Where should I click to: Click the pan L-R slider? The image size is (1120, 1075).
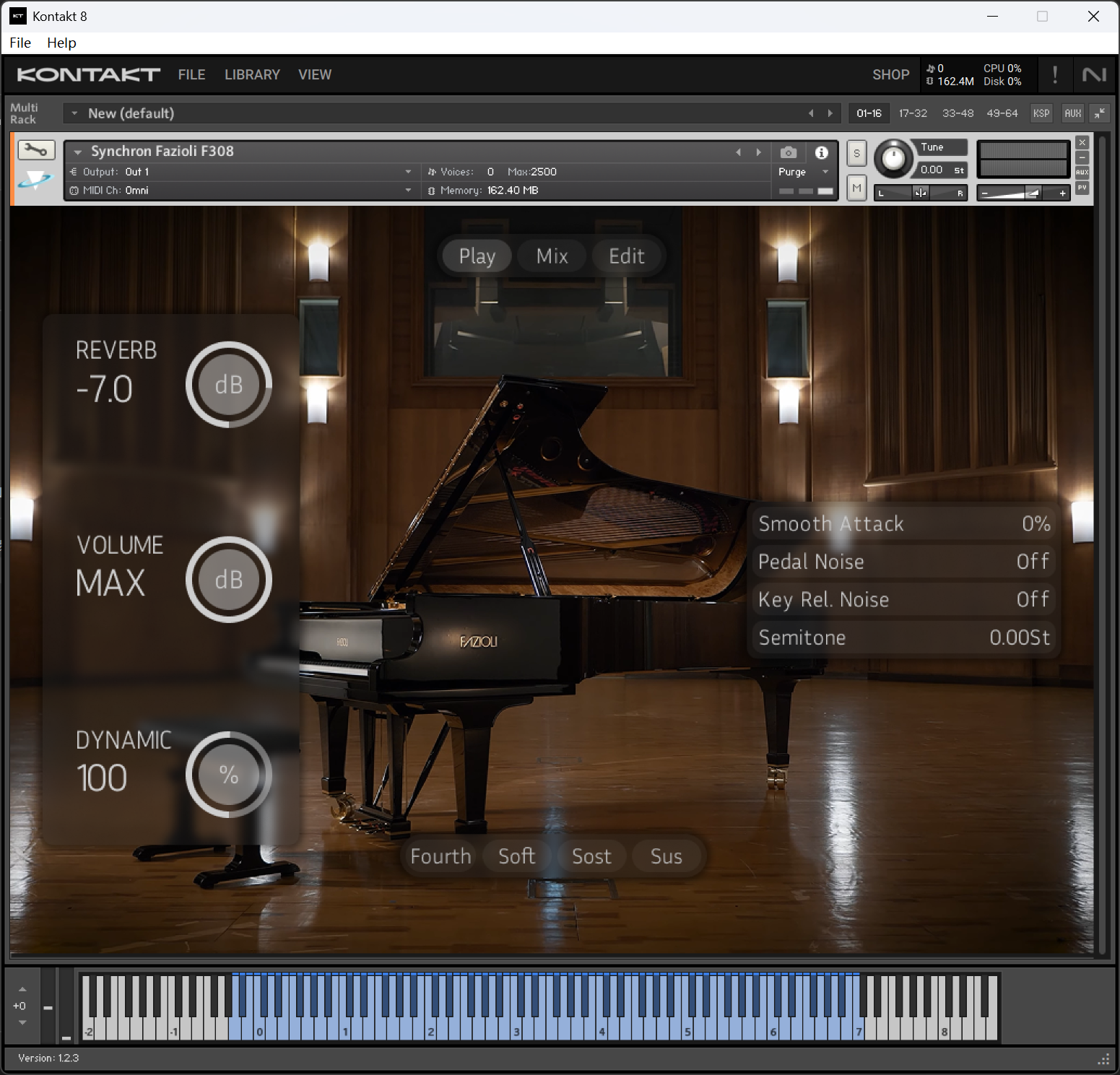coord(921,193)
